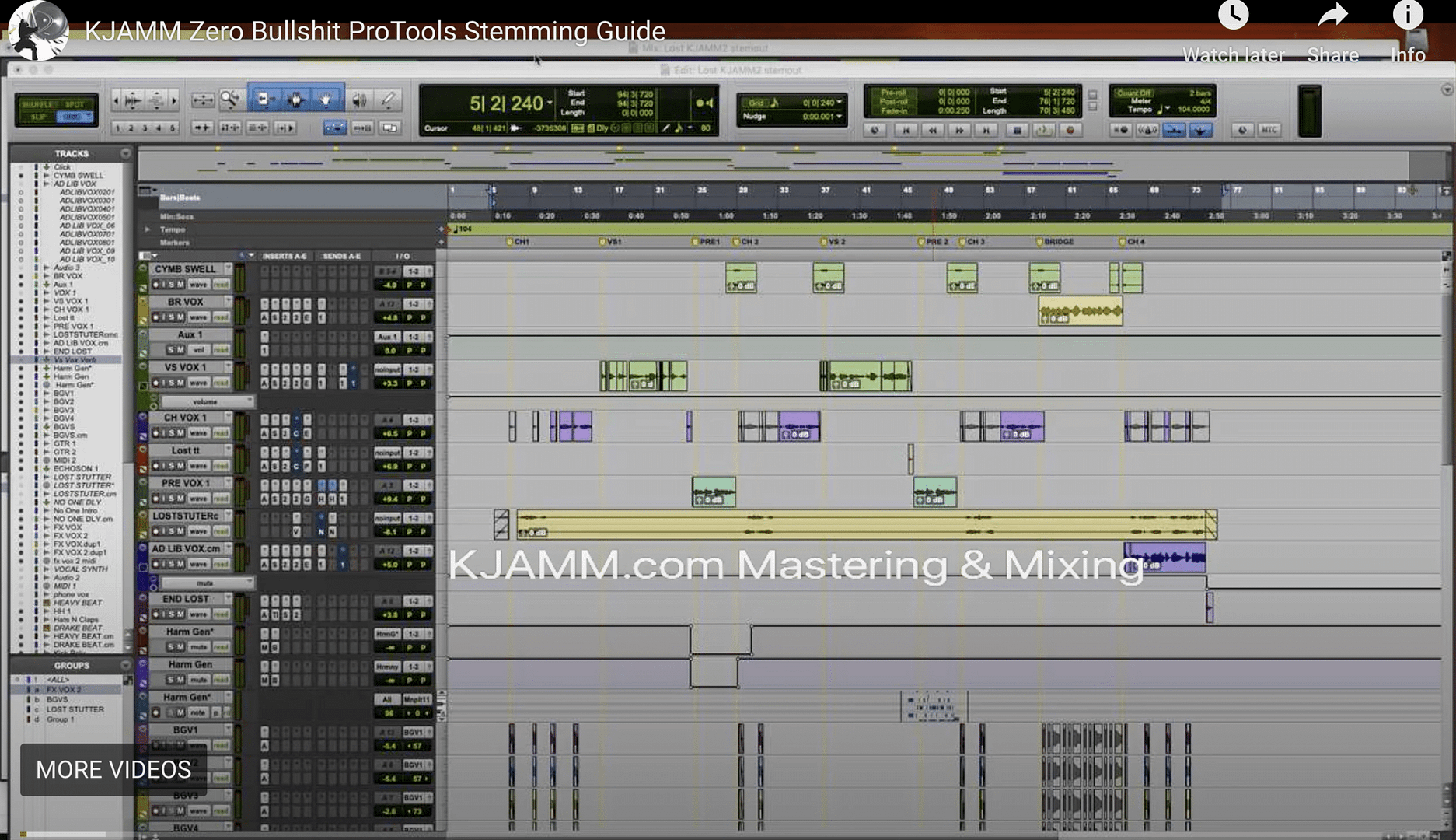Select the Scrubber speaker tool
1456x840 pixels.
pos(358,100)
